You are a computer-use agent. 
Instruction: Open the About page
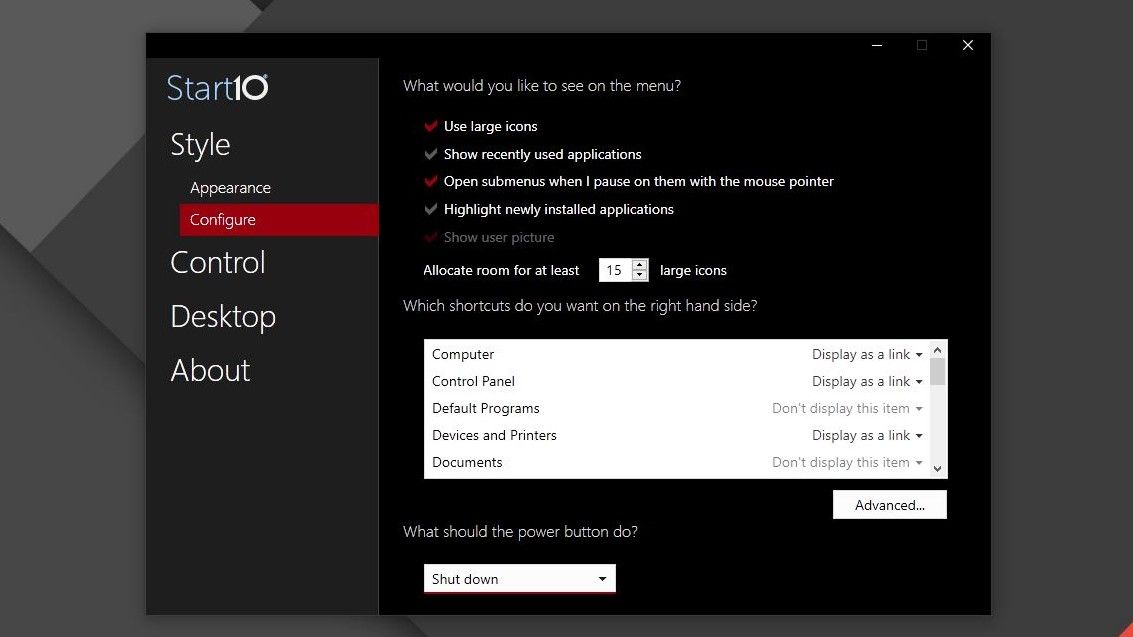point(210,370)
